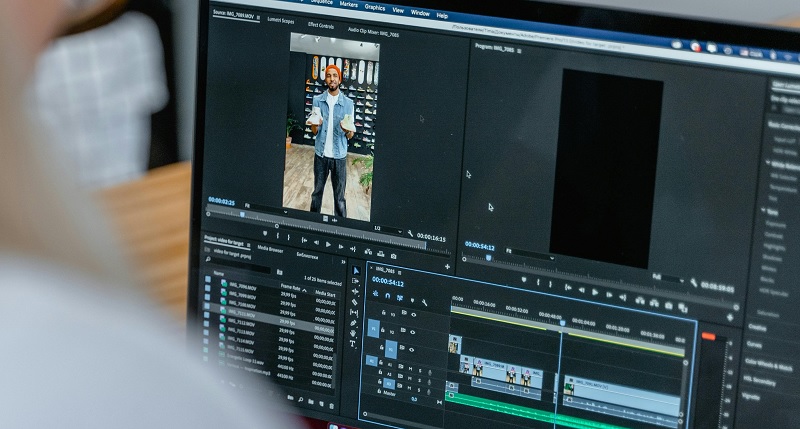The width and height of the screenshot is (800, 429).
Task: Open the Window menu
Action: (420, 13)
